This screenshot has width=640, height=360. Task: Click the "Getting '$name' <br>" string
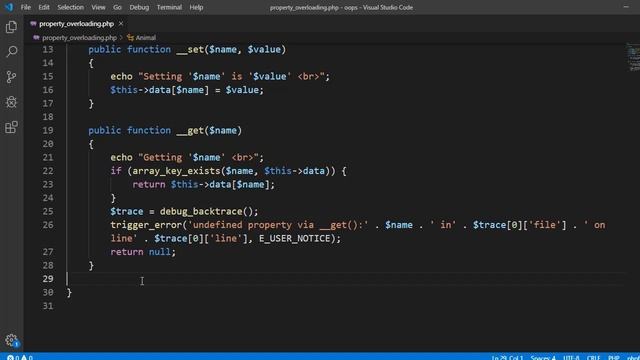pyautogui.click(x=198, y=158)
